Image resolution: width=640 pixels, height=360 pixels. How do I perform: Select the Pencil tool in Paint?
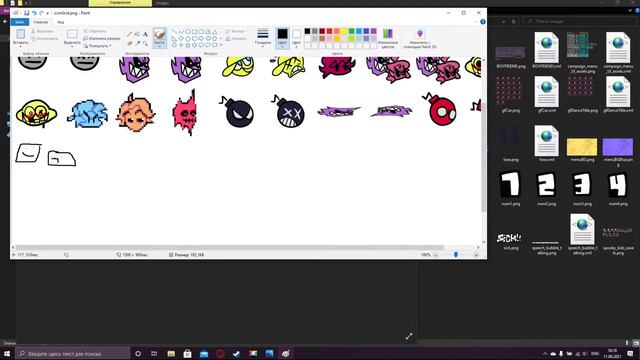pyautogui.click(x=129, y=34)
